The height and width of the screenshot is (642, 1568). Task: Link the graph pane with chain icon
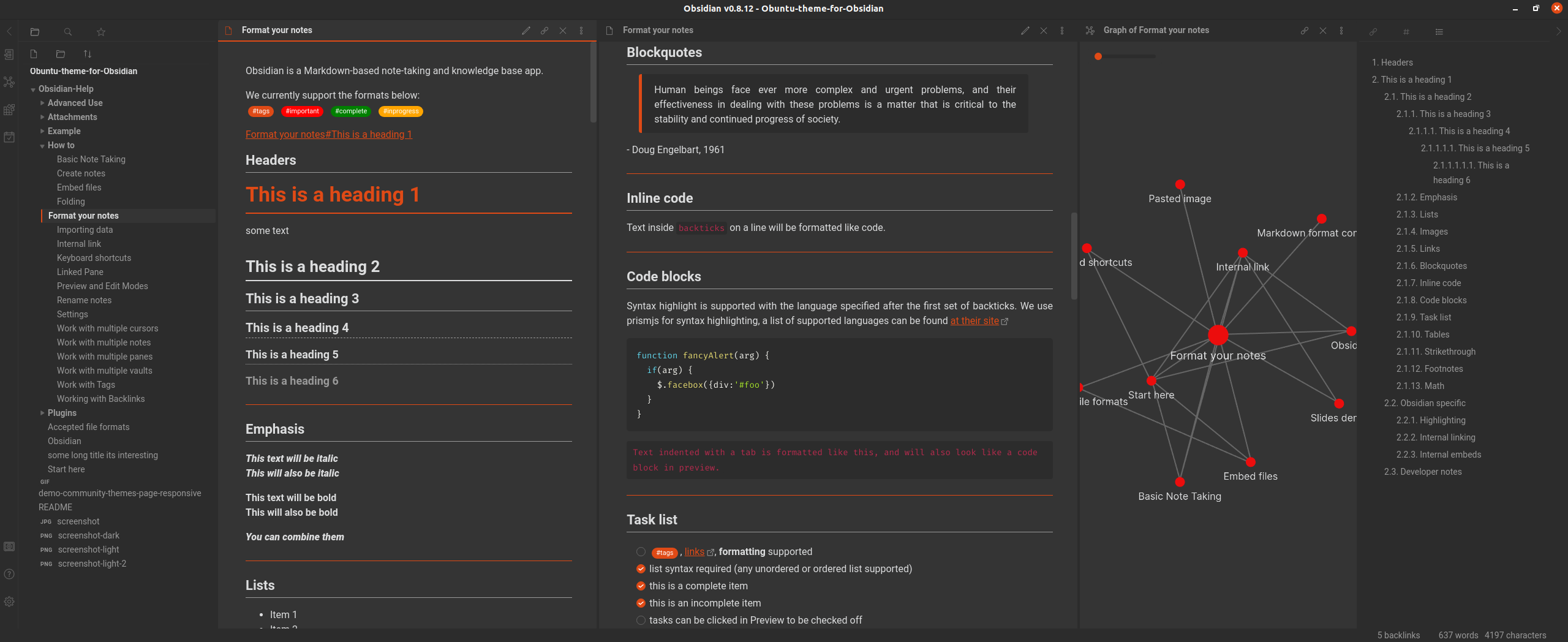[x=1305, y=31]
